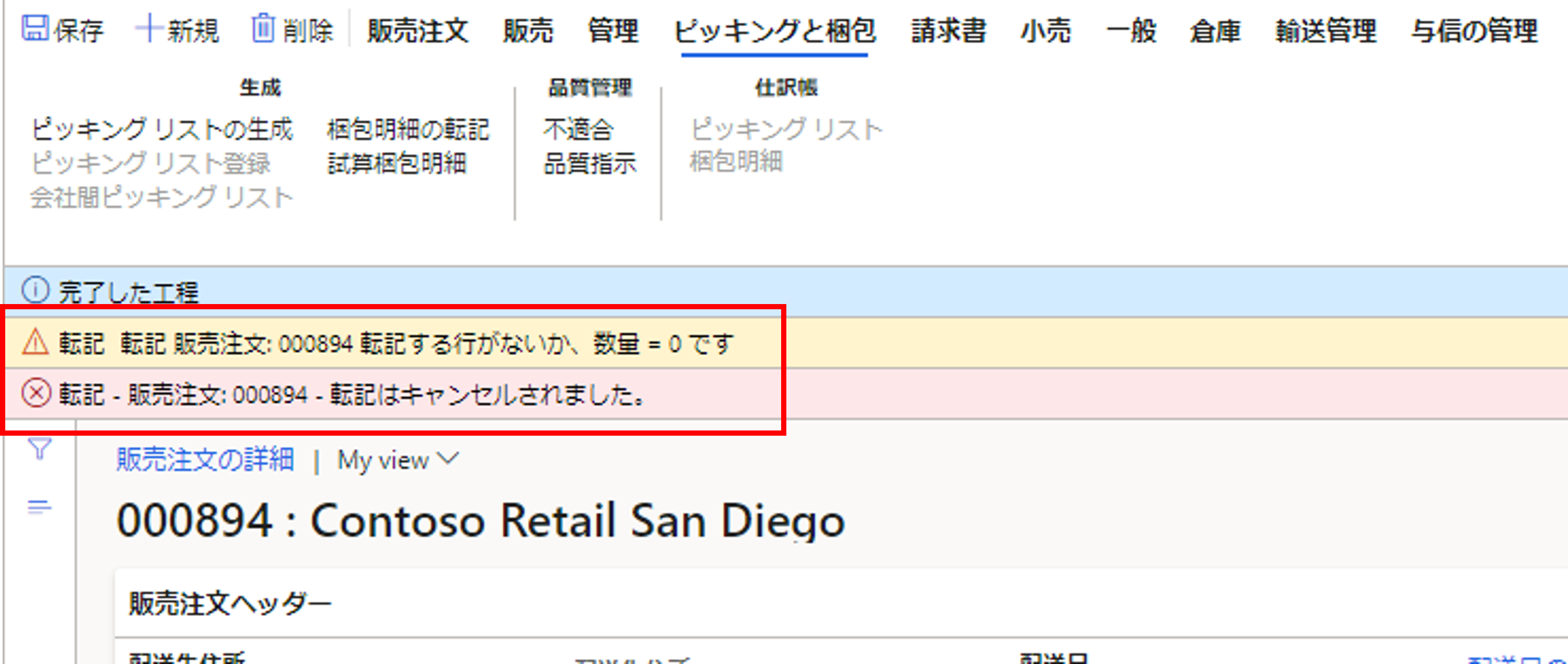Click 梱包明細の転記 action
The image size is (1568, 664).
point(408,130)
